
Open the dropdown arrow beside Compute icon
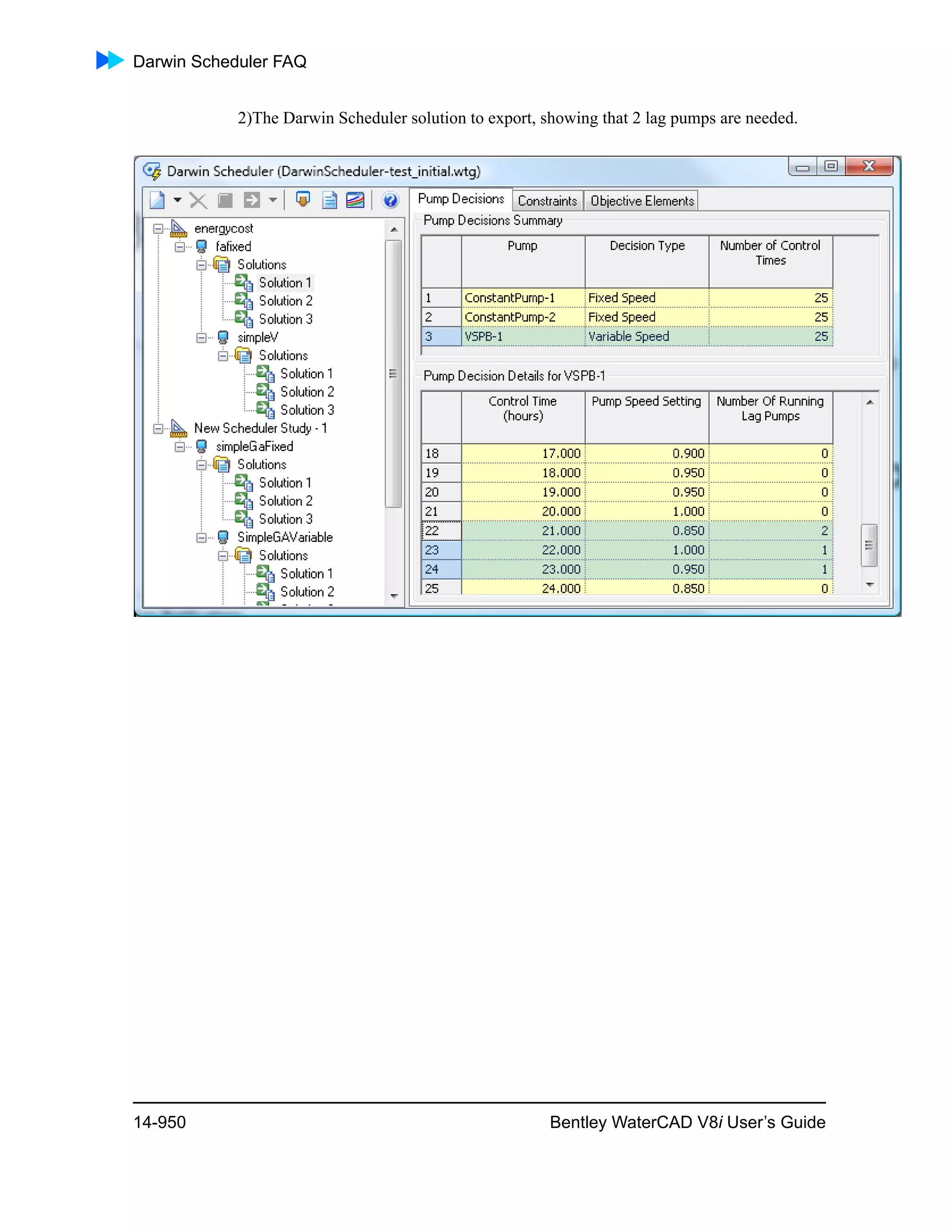(x=273, y=200)
